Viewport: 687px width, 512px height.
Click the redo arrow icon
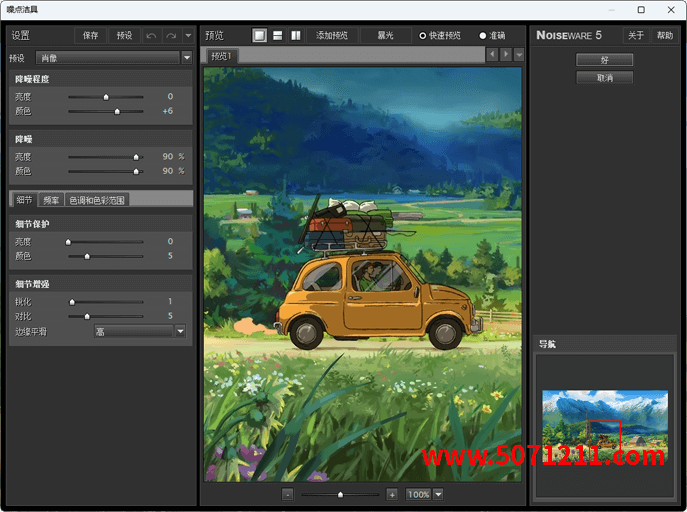coord(170,35)
